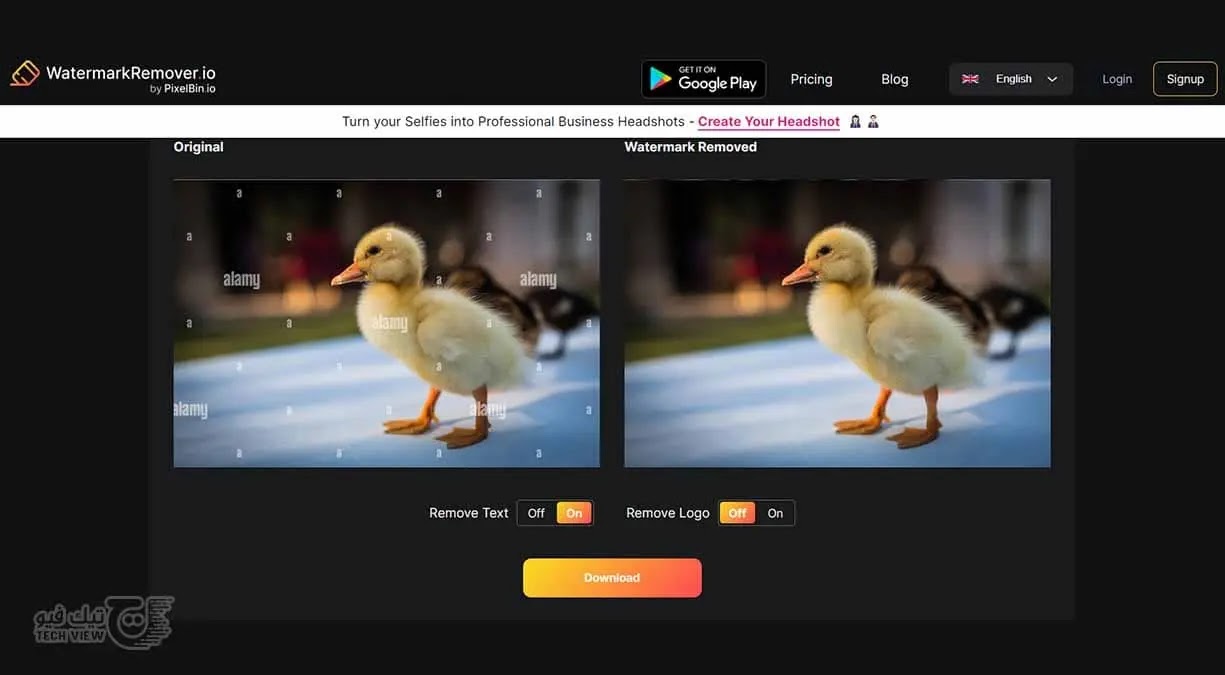Click the WatermarkRemover.io logo icon
The image size is (1225, 675).
(25, 73)
